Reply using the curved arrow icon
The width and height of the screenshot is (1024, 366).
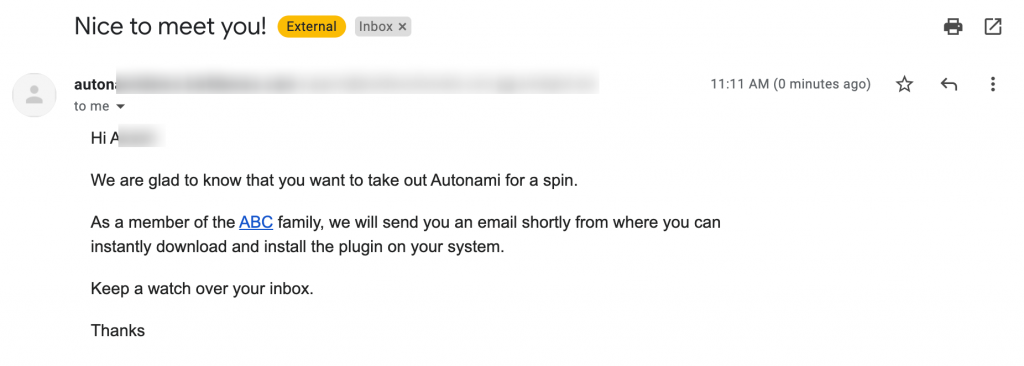[x=948, y=84]
